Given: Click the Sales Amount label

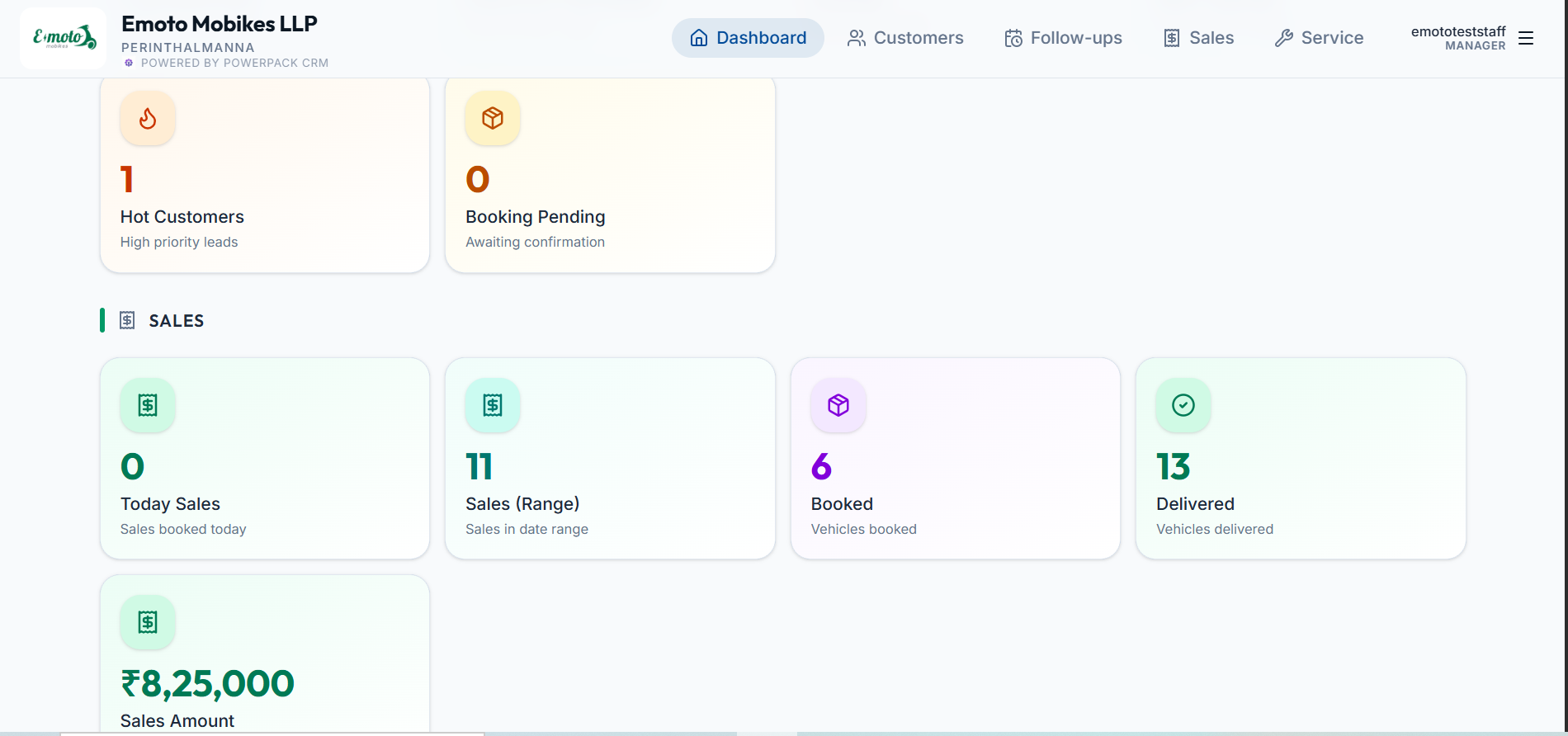Looking at the screenshot, I should click(x=177, y=721).
